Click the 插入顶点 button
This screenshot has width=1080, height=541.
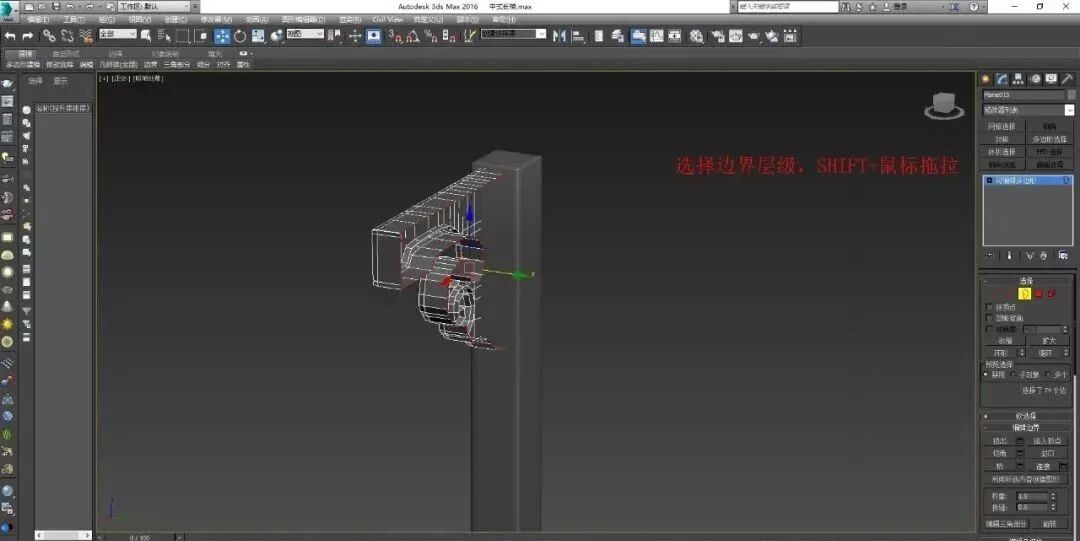[1048, 441]
